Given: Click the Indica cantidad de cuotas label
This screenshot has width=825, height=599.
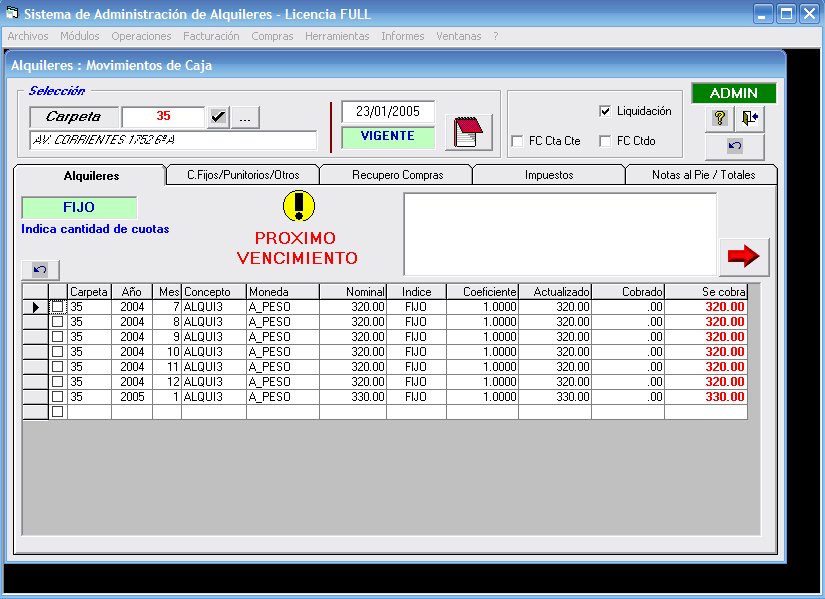Looking at the screenshot, I should [x=95, y=229].
